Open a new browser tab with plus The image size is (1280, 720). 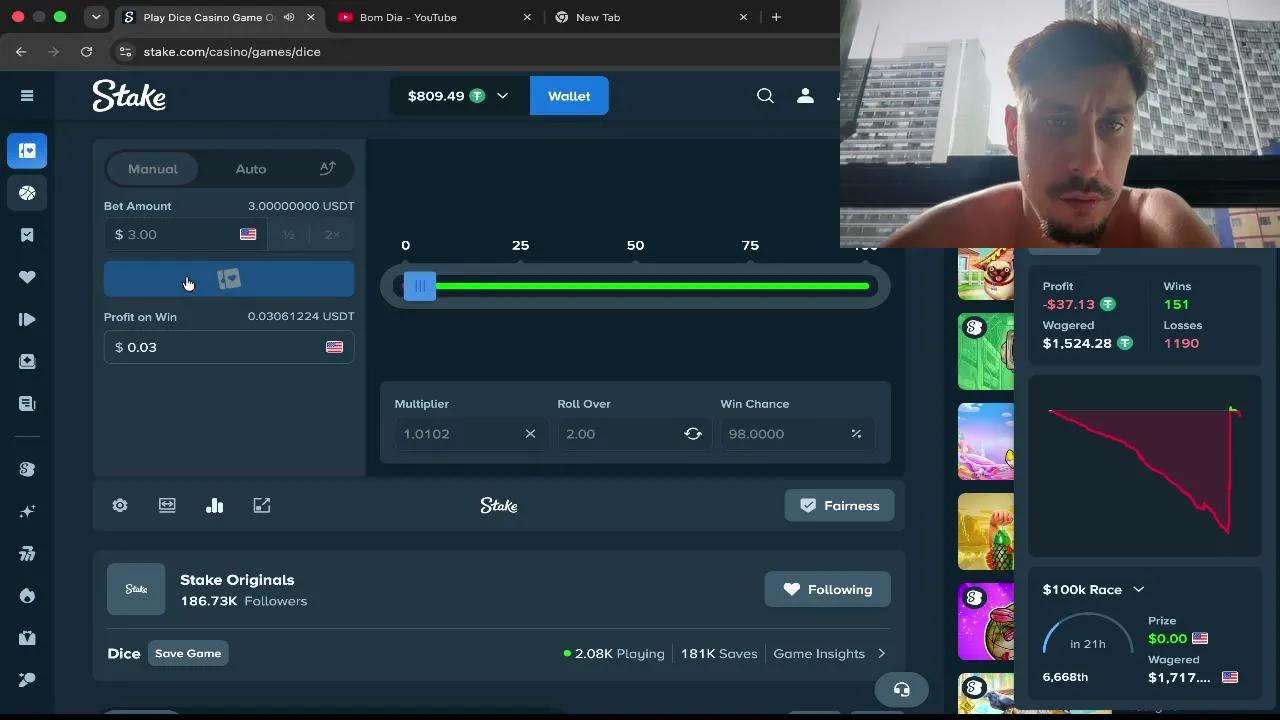point(776,17)
